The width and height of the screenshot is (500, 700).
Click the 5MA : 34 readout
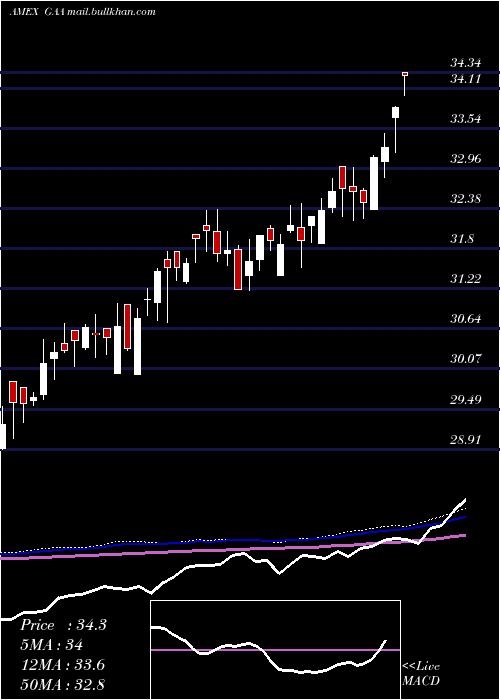point(51,645)
